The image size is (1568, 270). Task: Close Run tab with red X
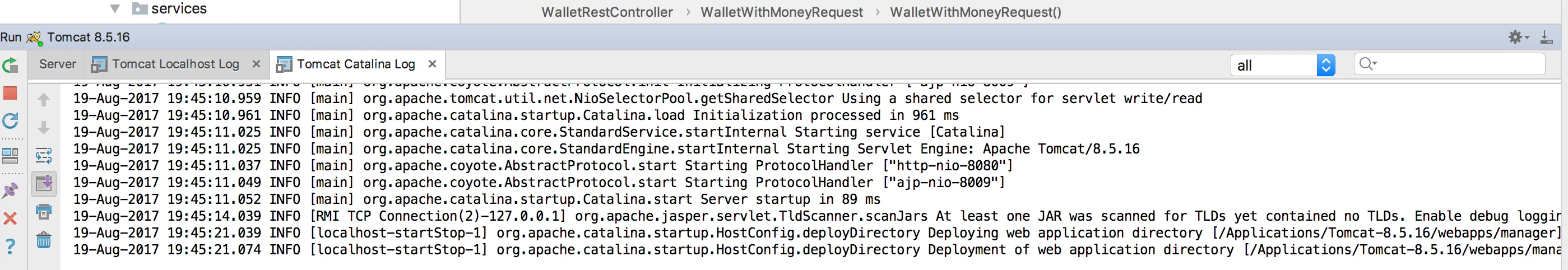pos(10,218)
